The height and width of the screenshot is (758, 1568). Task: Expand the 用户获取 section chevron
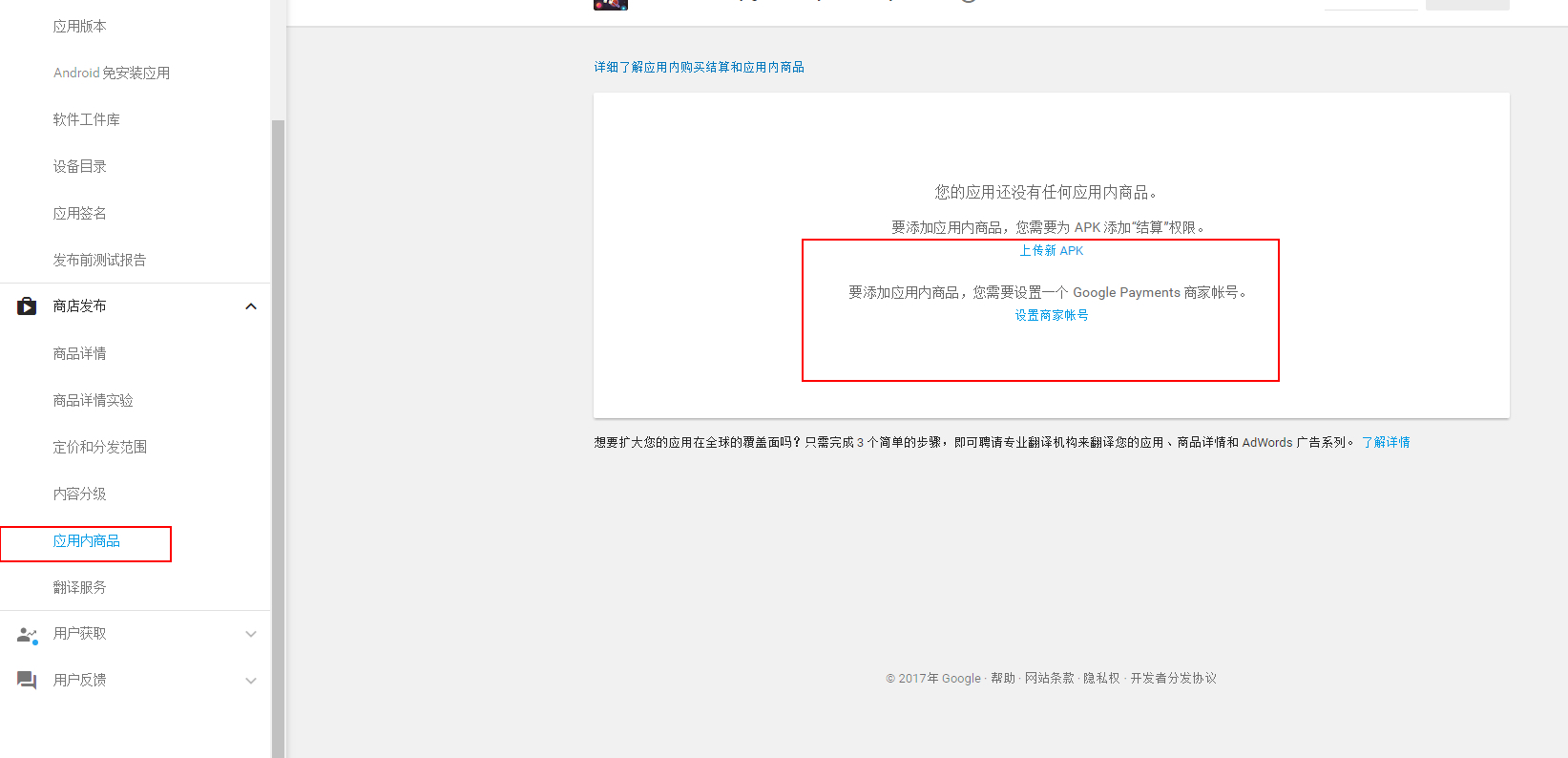pos(251,634)
